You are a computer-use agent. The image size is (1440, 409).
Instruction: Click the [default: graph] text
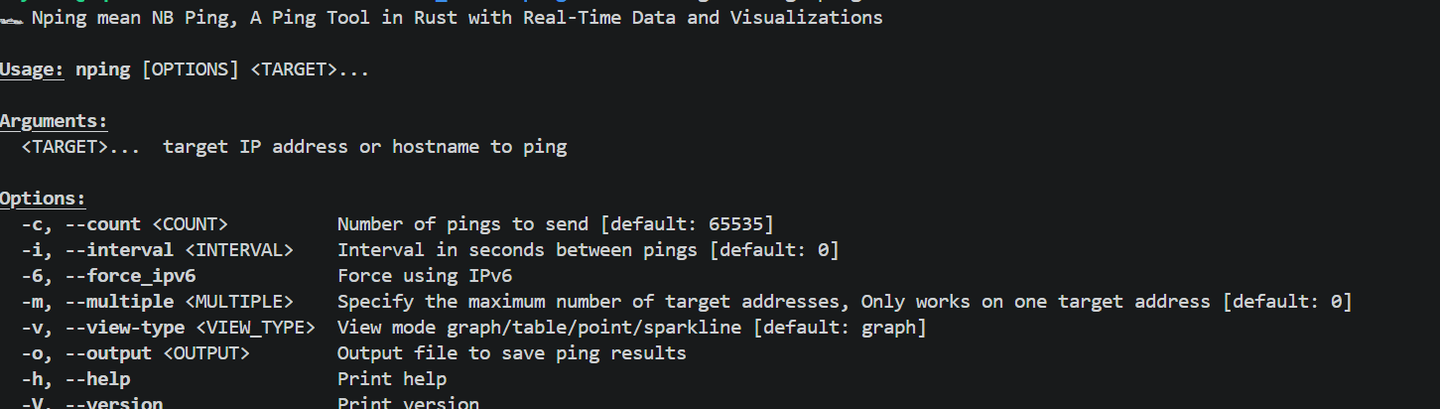tap(843, 328)
